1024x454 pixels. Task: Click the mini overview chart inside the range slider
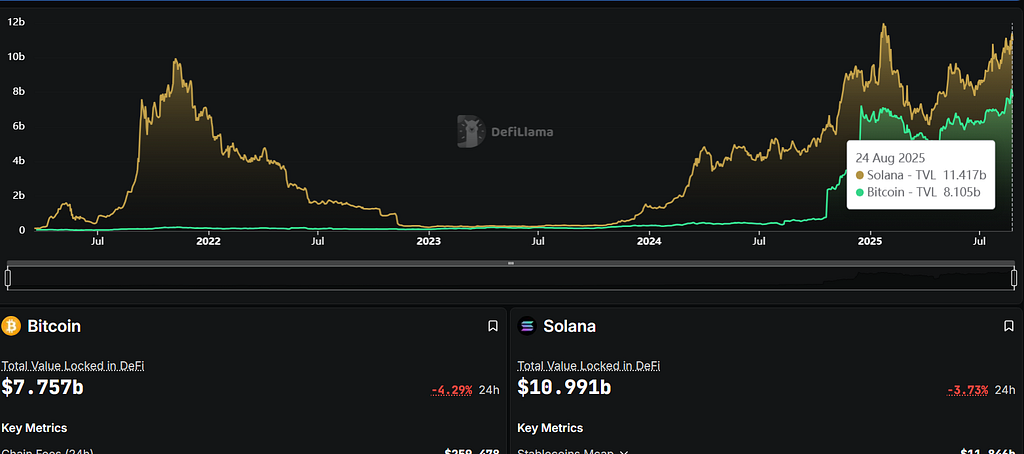[x=511, y=278]
